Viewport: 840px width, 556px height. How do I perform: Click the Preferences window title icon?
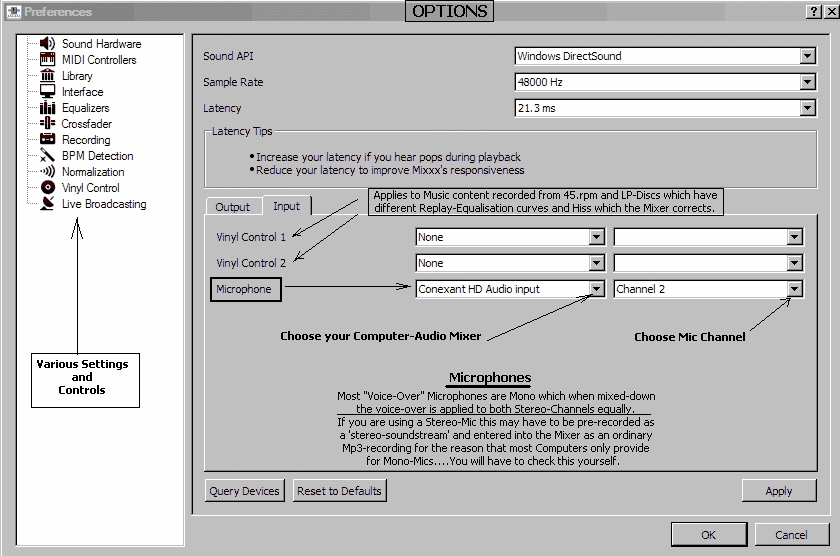[13, 11]
